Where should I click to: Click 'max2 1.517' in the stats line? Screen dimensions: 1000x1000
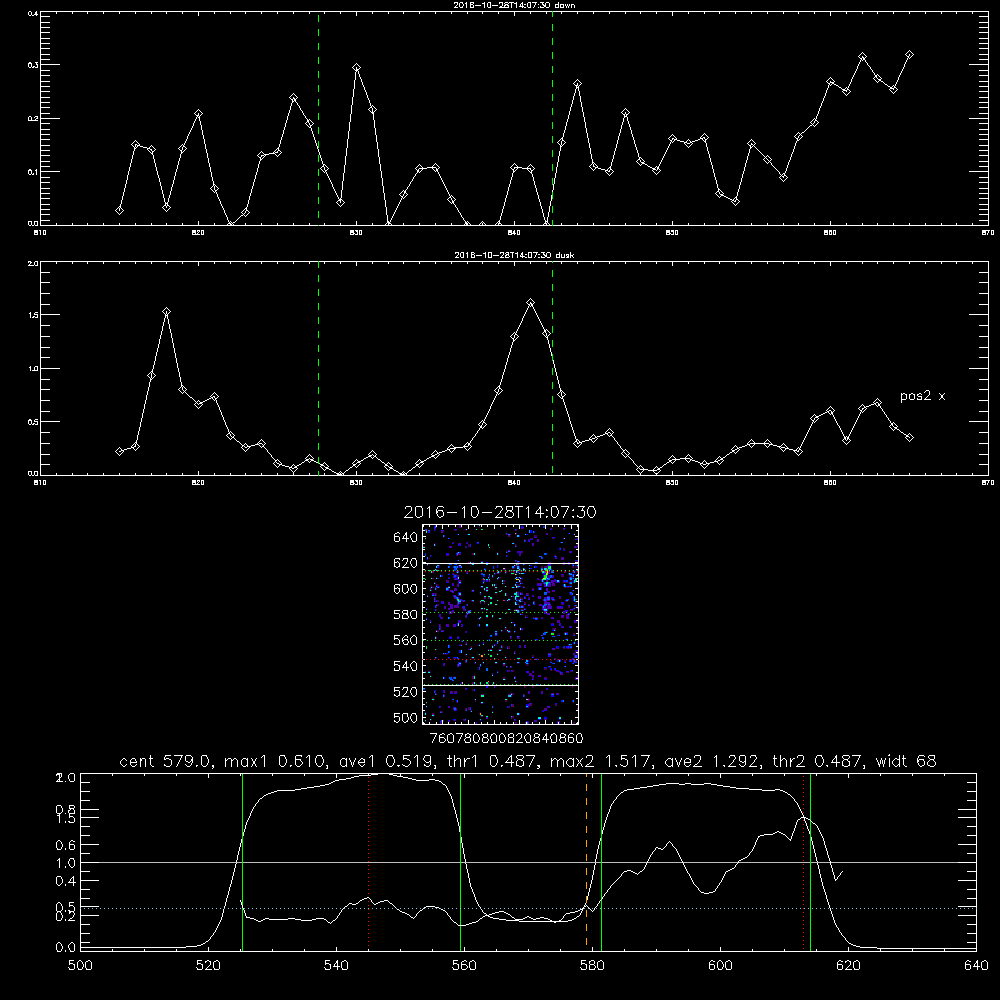[x=601, y=761]
